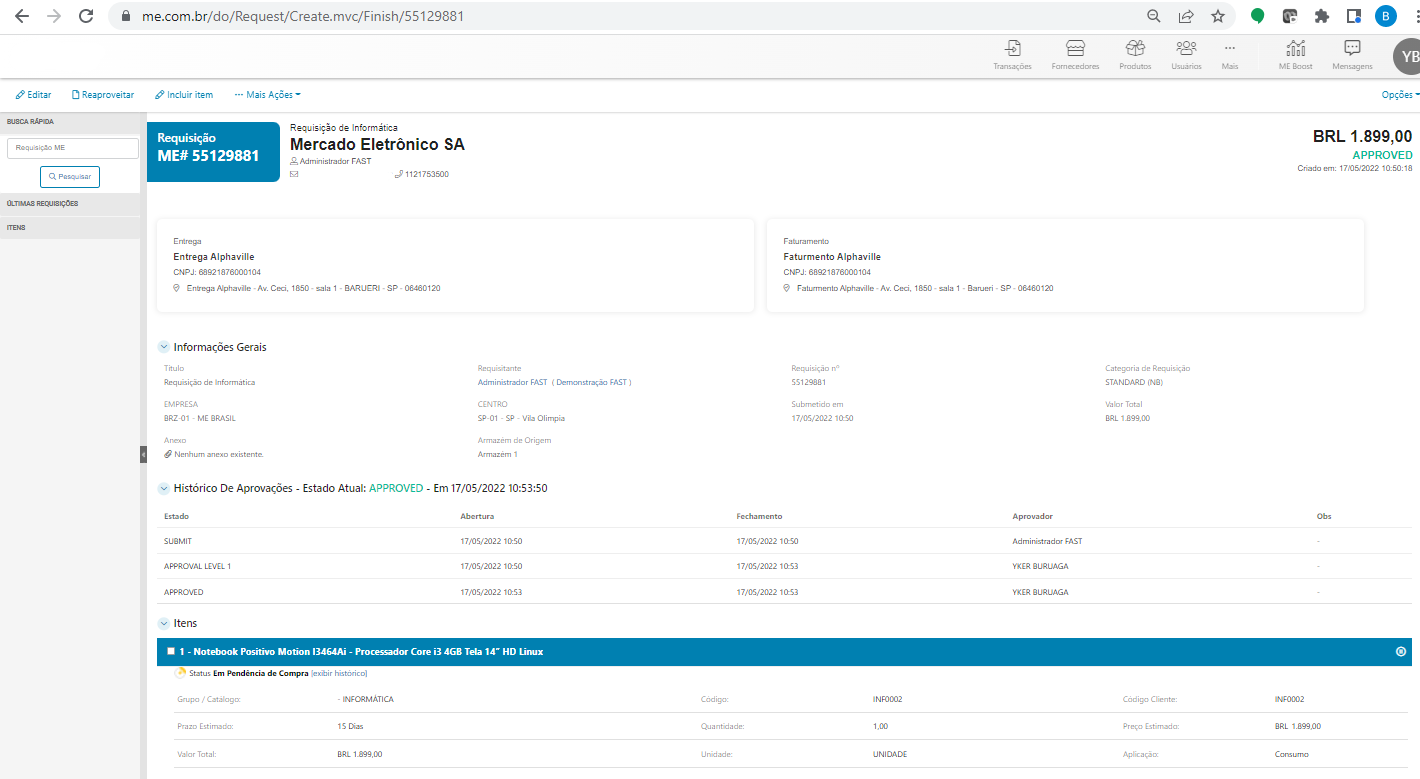Click the Requisição ME# 55129881 badge
The image size is (1420, 779).
tap(213, 151)
